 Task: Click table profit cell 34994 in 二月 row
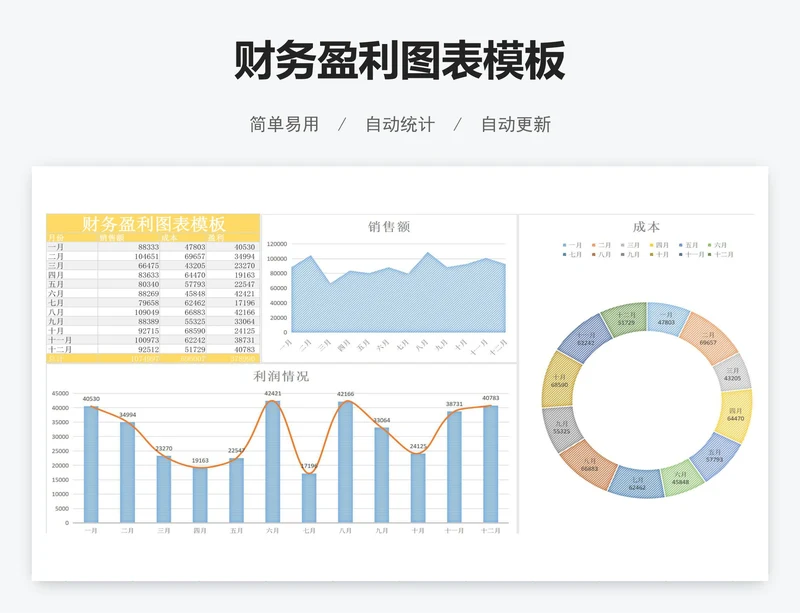(x=244, y=256)
